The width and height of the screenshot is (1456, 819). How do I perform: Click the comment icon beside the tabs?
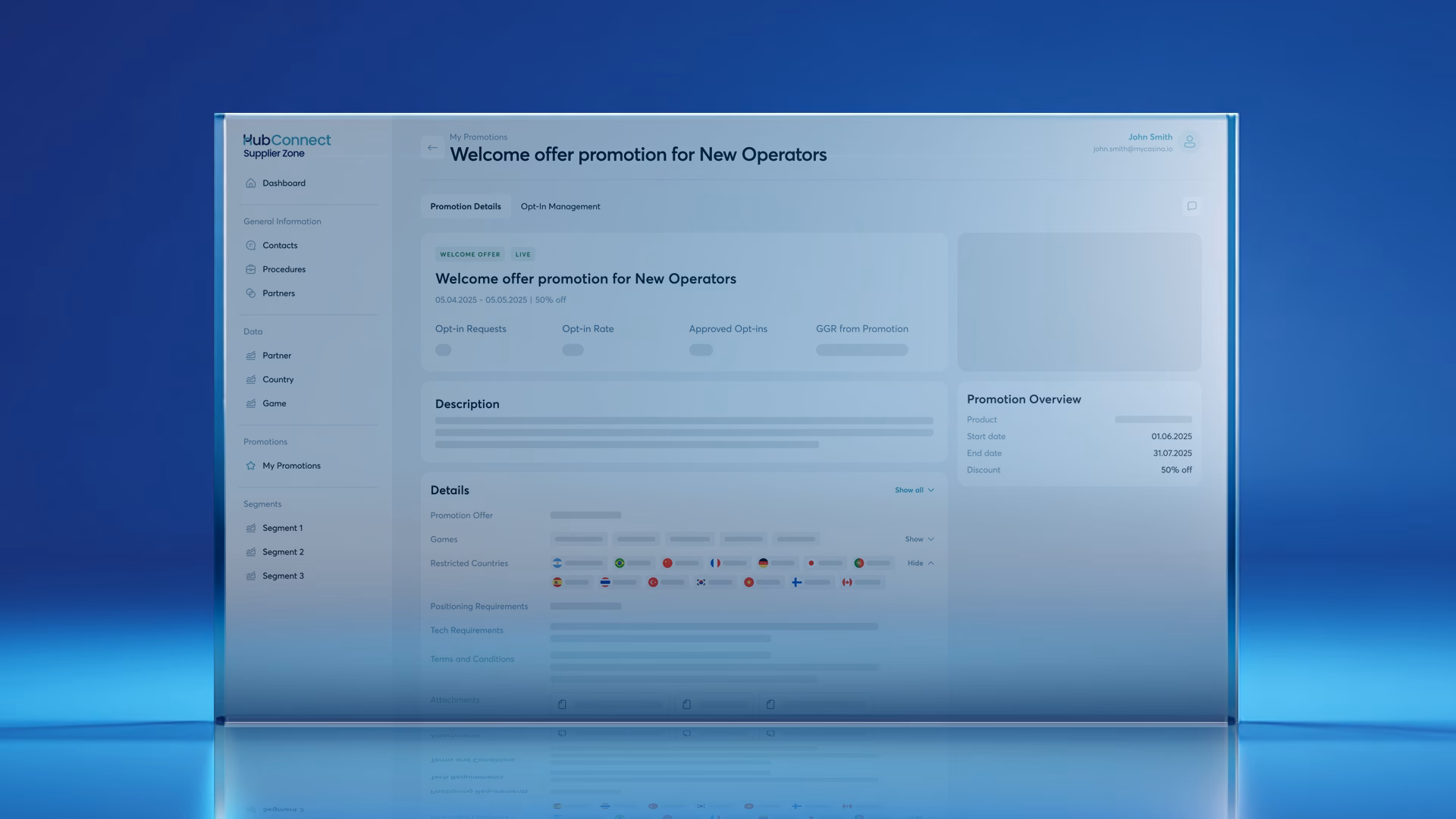1191,206
